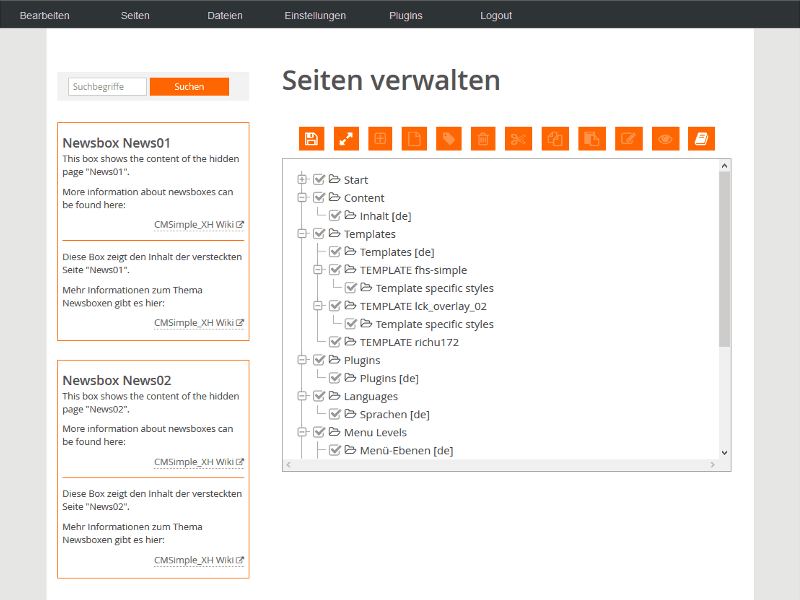Click the folder icon beside Menu Levels

[x=334, y=432]
